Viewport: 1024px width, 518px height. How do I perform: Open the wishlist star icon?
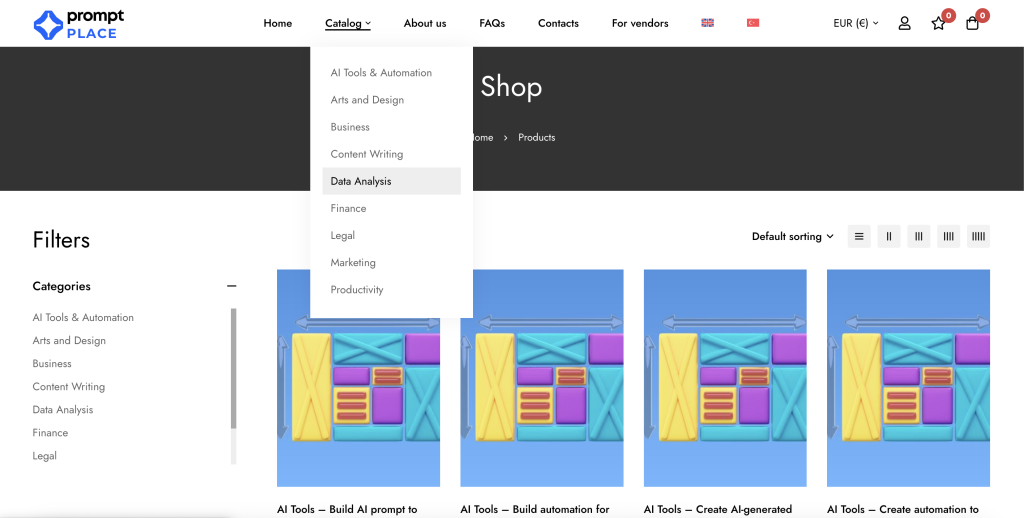(938, 23)
